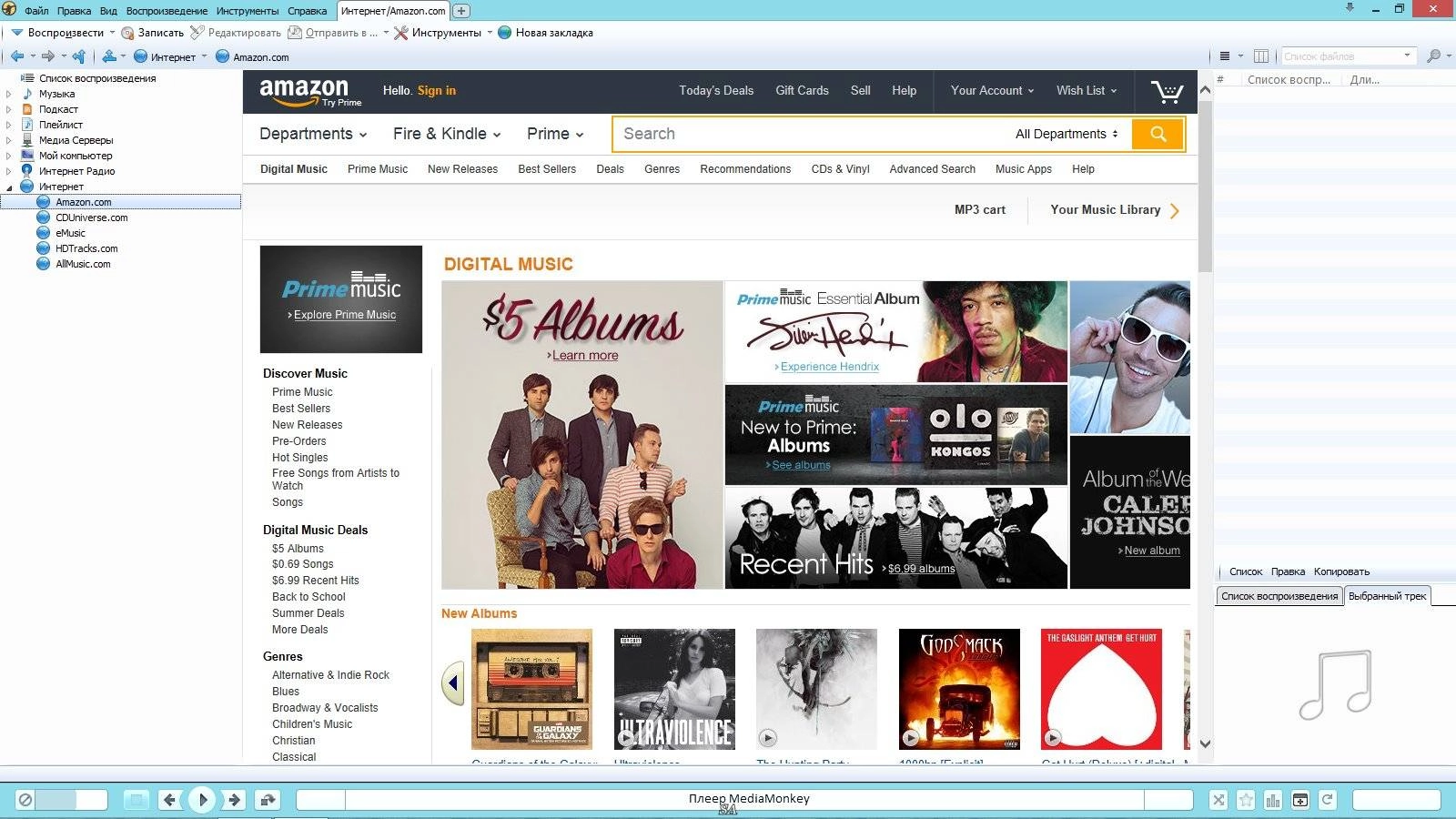The width and height of the screenshot is (1456, 819).
Task: Open the Воспроизведение menu
Action: (x=167, y=11)
